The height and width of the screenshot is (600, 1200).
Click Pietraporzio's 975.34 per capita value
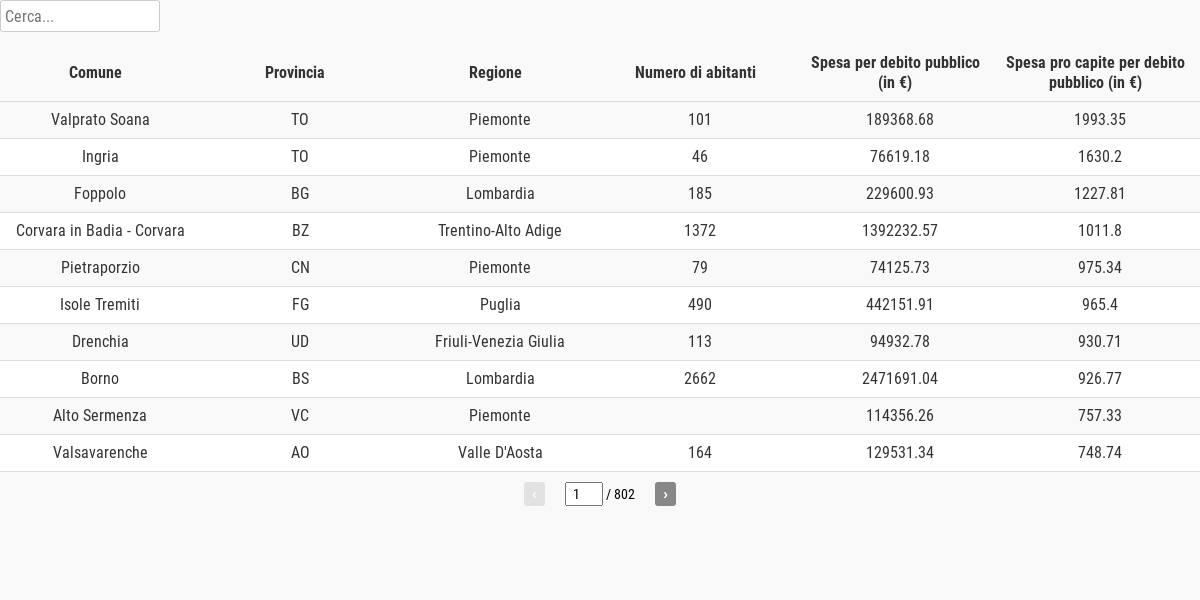click(1100, 268)
